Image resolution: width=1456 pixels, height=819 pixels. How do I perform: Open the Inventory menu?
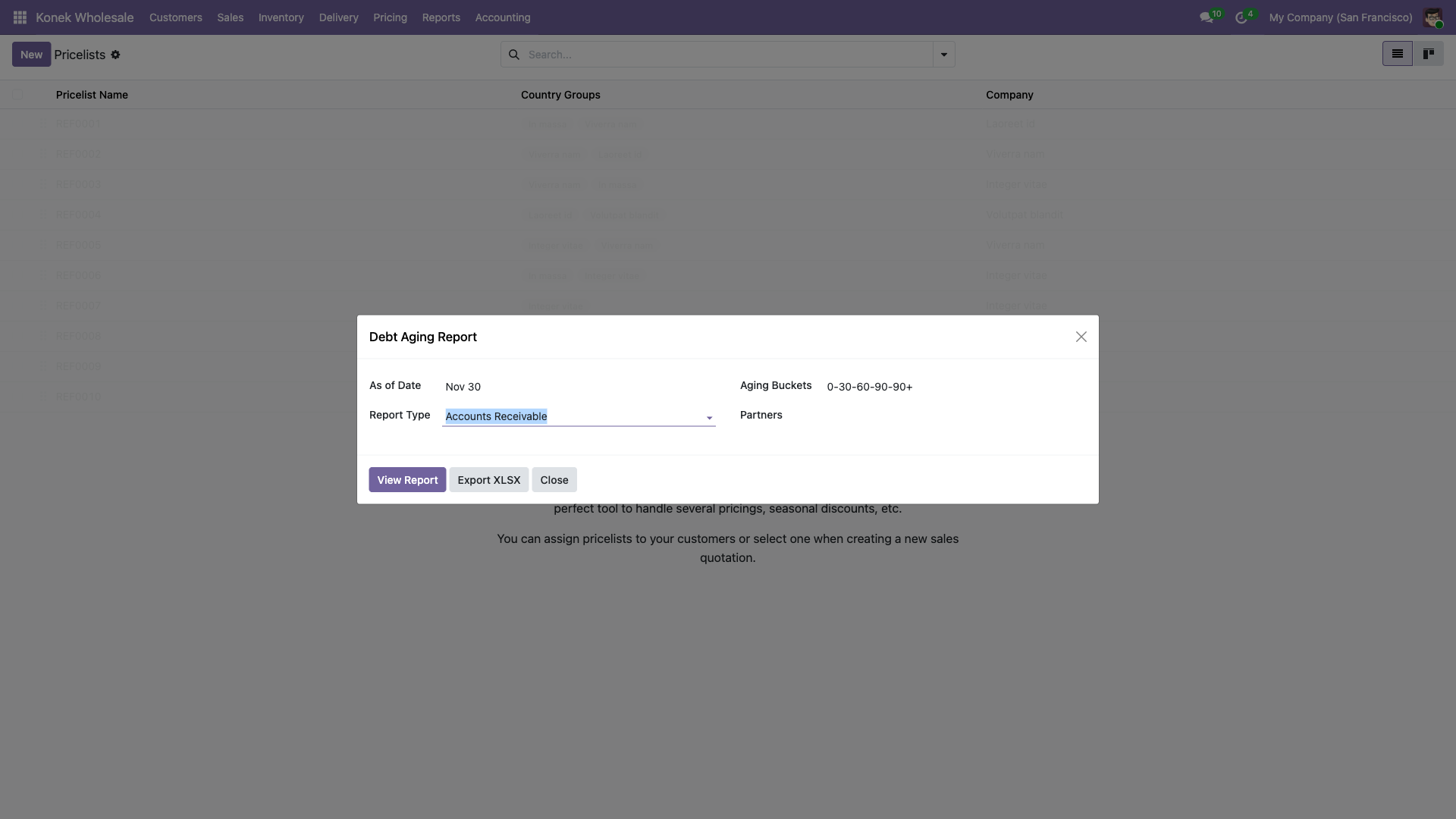pyautogui.click(x=281, y=17)
